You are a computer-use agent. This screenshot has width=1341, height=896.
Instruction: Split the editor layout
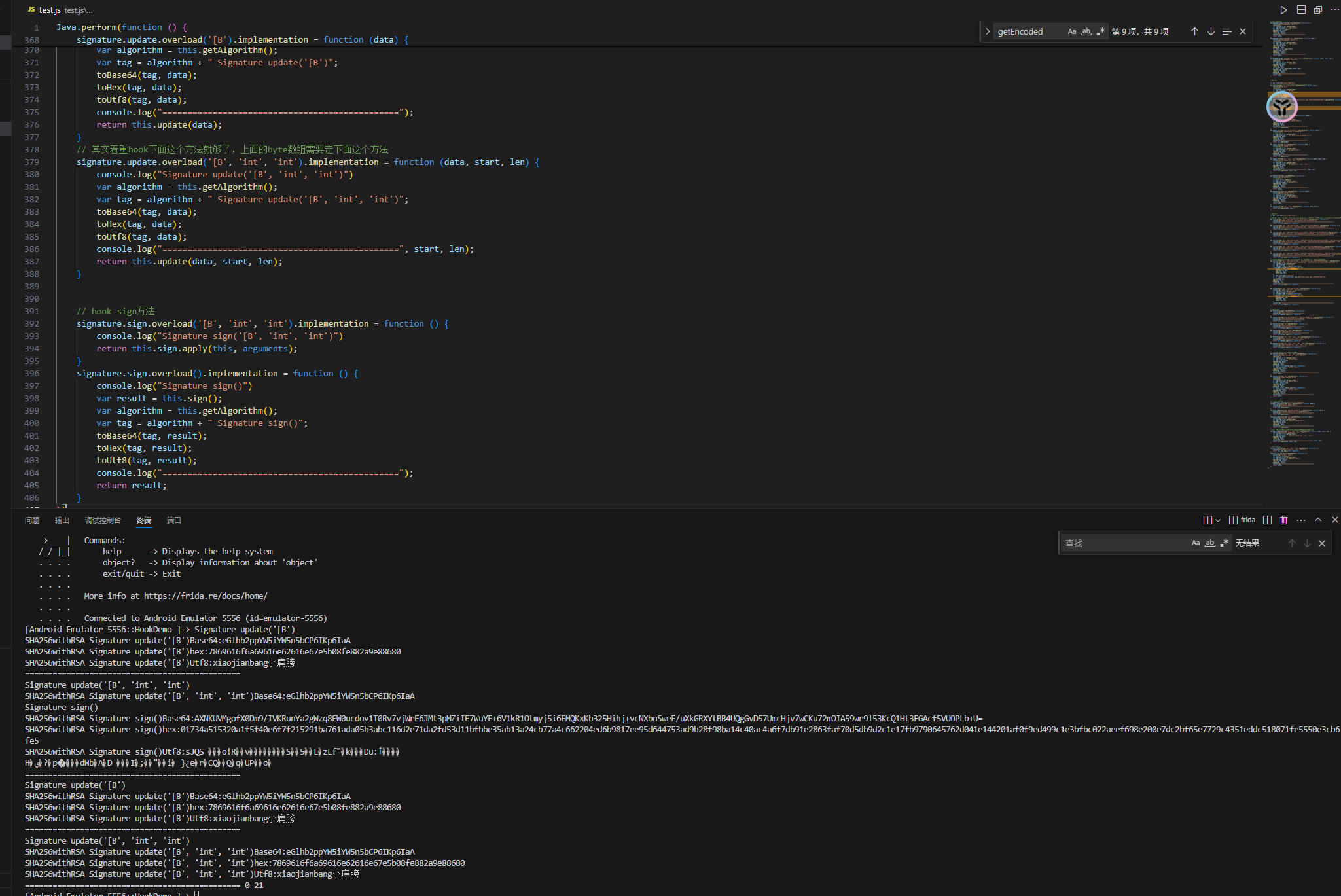coord(1301,10)
